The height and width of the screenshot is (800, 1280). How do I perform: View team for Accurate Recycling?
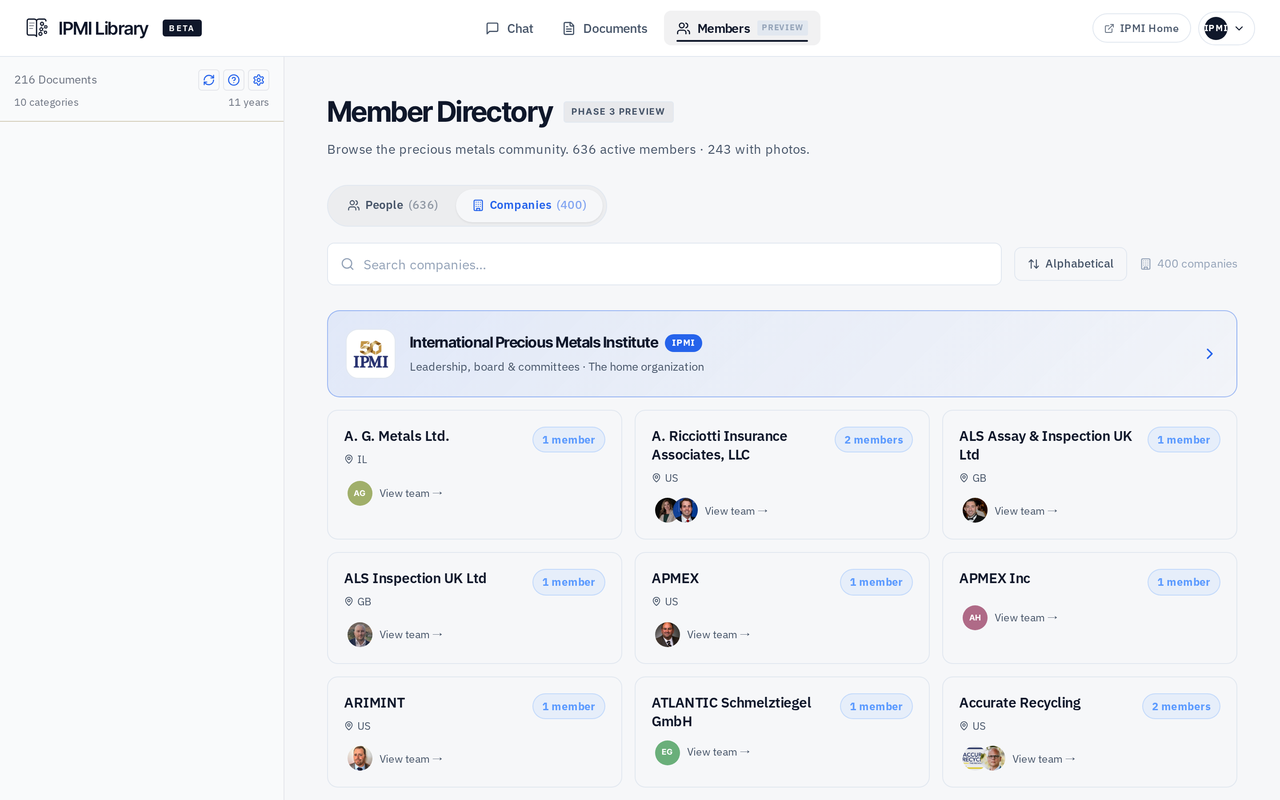click(1044, 759)
